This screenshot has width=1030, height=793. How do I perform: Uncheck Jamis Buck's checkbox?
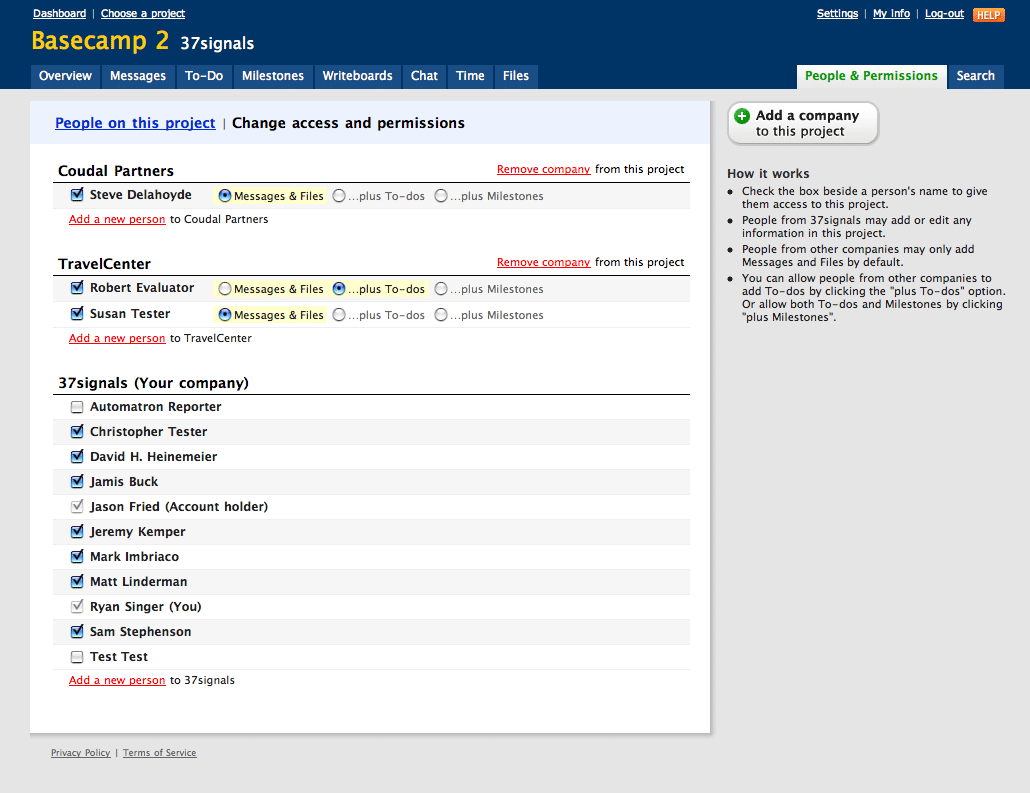(x=77, y=481)
